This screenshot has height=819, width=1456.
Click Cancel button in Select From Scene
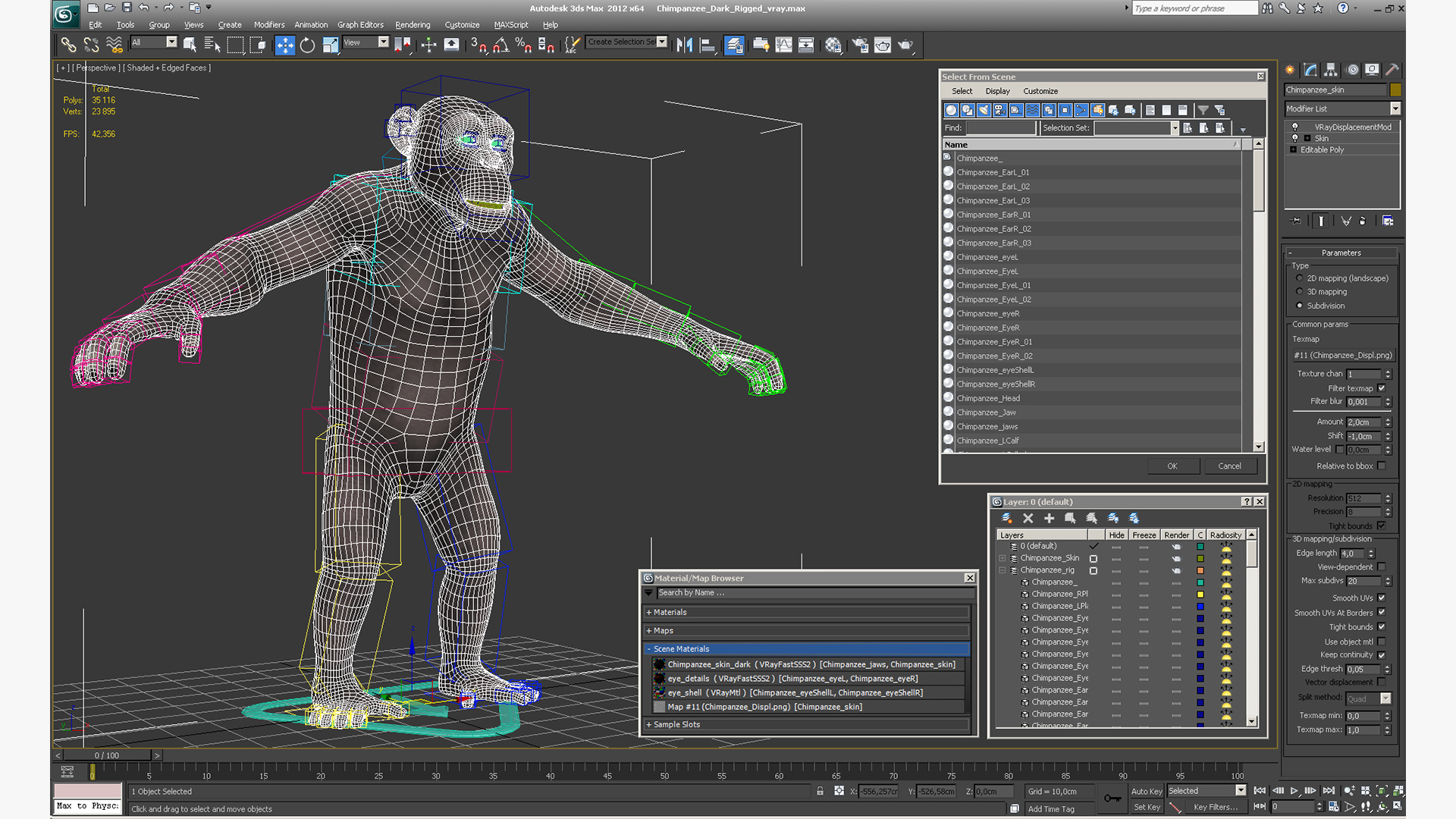point(1229,465)
